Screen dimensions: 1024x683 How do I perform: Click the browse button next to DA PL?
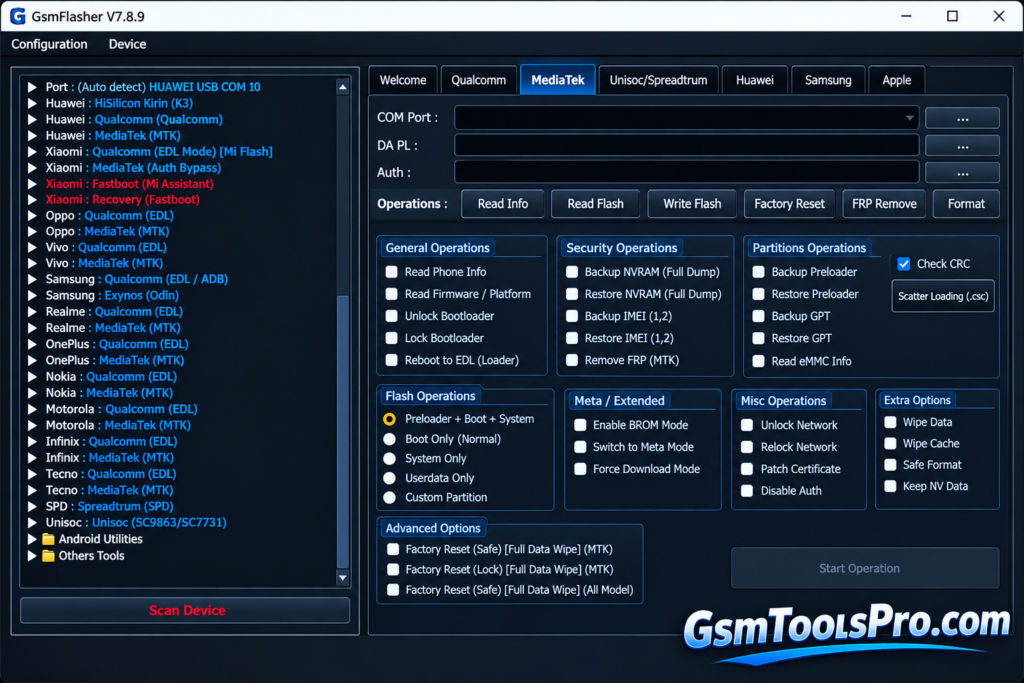(962, 146)
